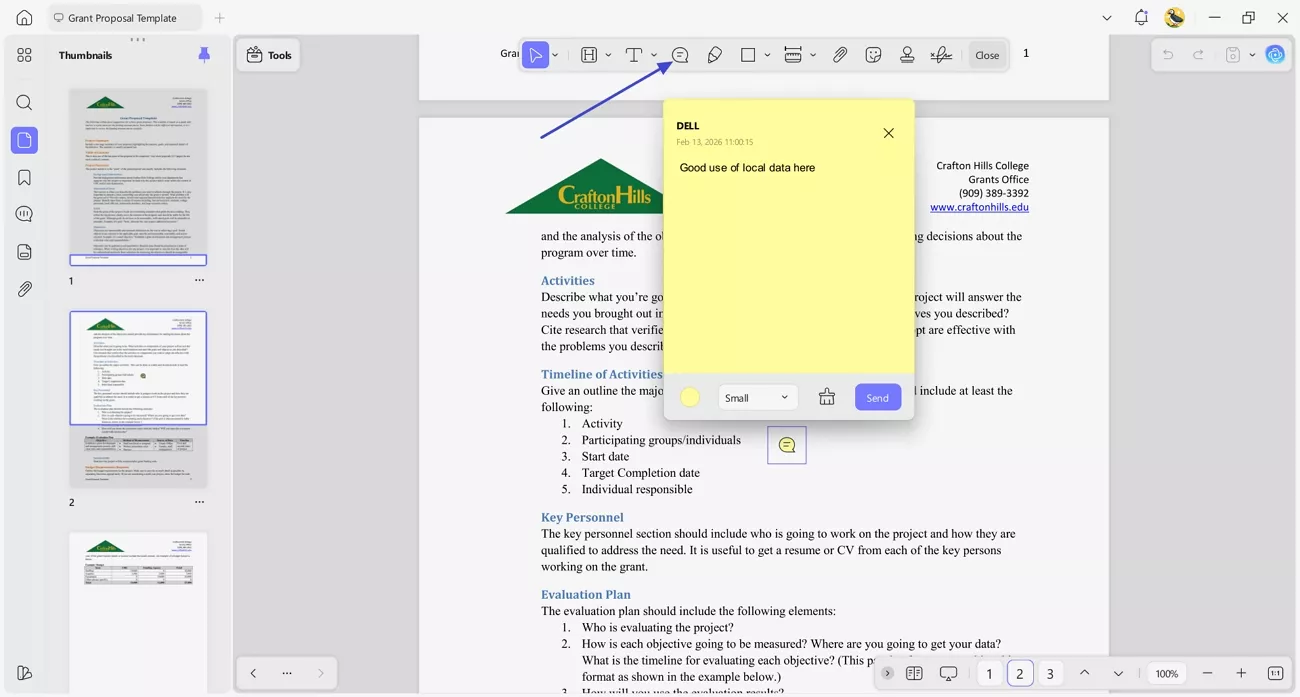Go back with the left navigation arrow
The height and width of the screenshot is (697, 1300).
(x=253, y=674)
